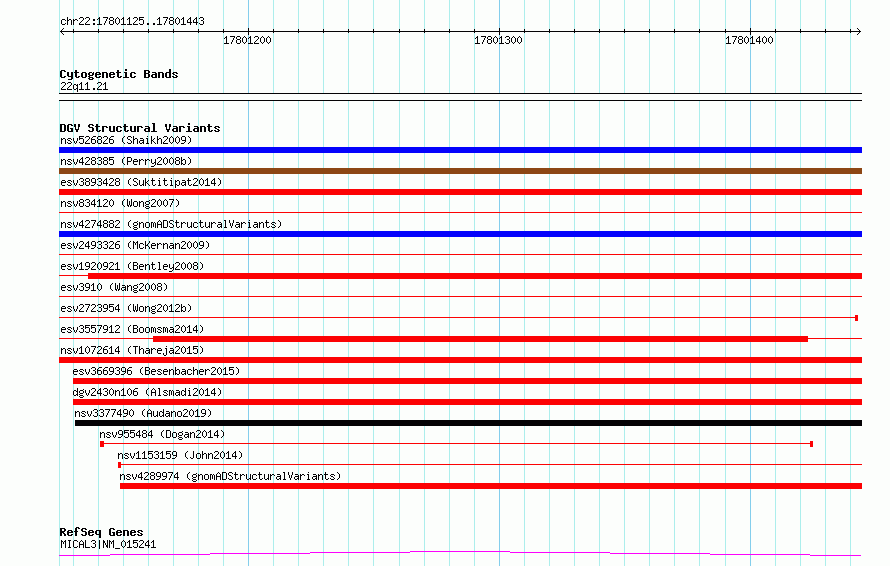Open the Cytogenetic Bands track title
Screen dimensions: 890x566
point(119,74)
